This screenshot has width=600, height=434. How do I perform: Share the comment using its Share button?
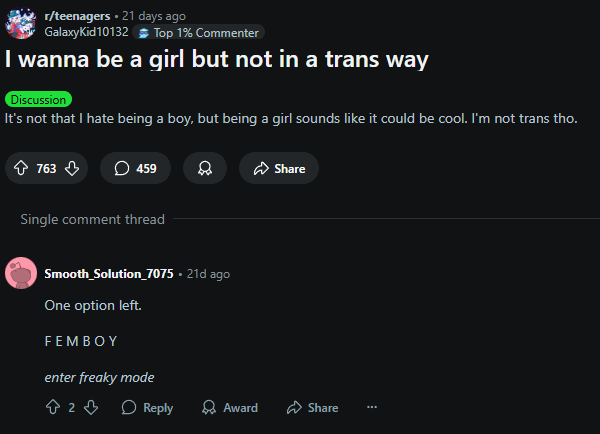312,407
